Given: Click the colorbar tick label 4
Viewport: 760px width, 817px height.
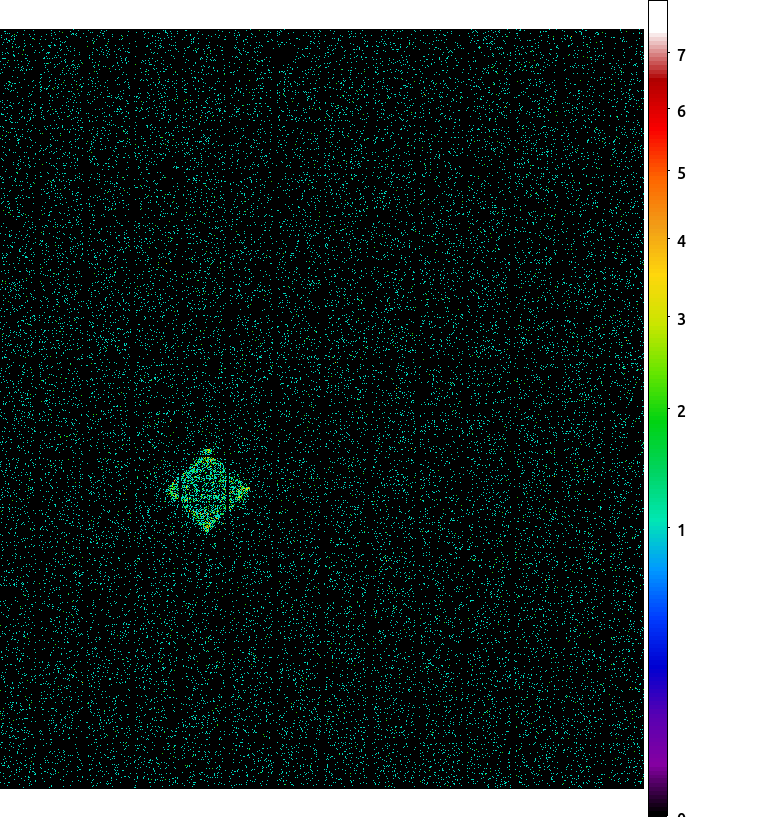Looking at the screenshot, I should (681, 241).
